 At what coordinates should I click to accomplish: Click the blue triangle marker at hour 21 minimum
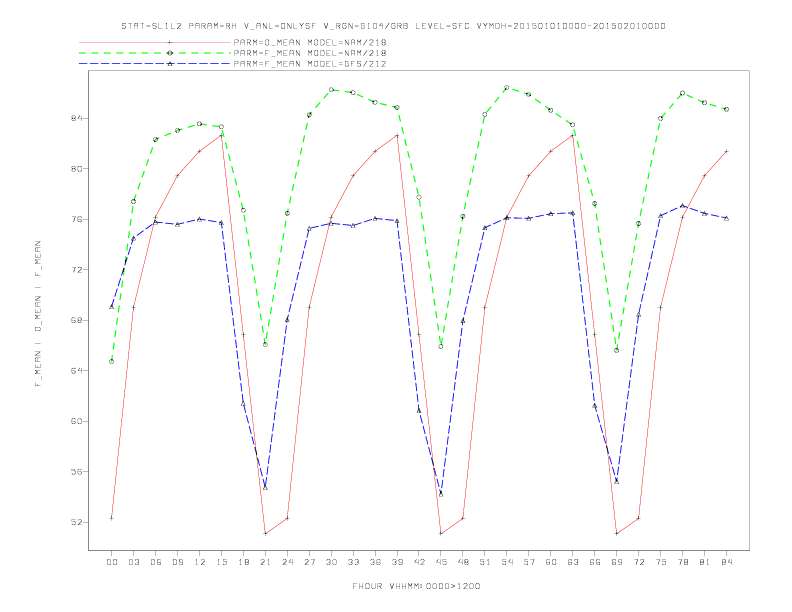[265, 487]
